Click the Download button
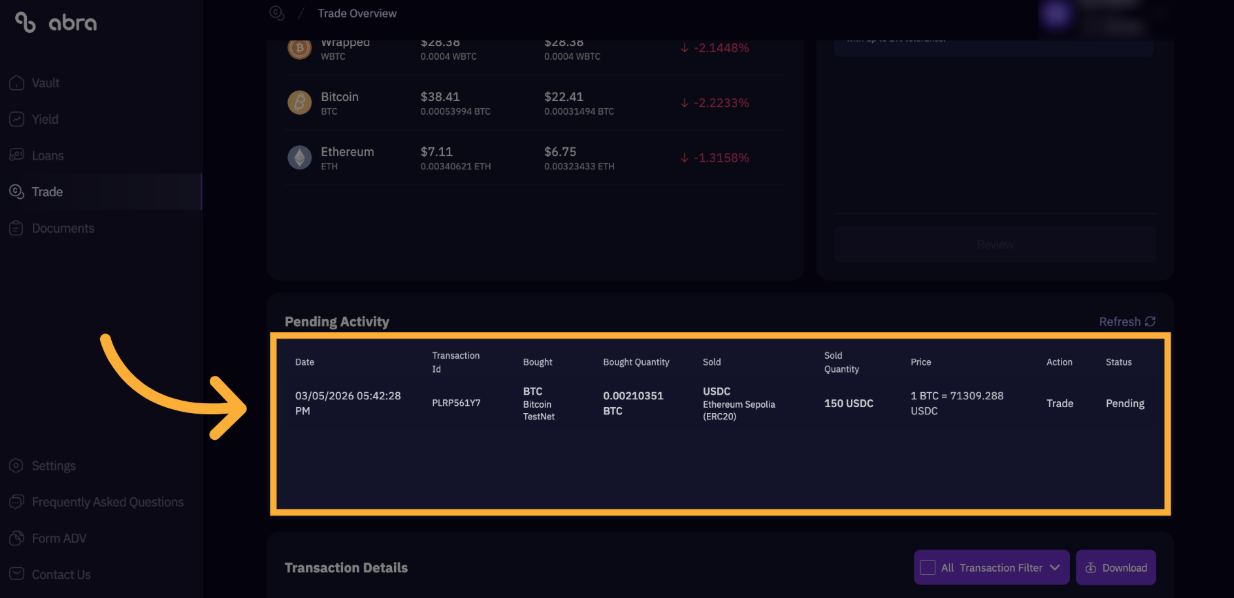 [x=1116, y=567]
